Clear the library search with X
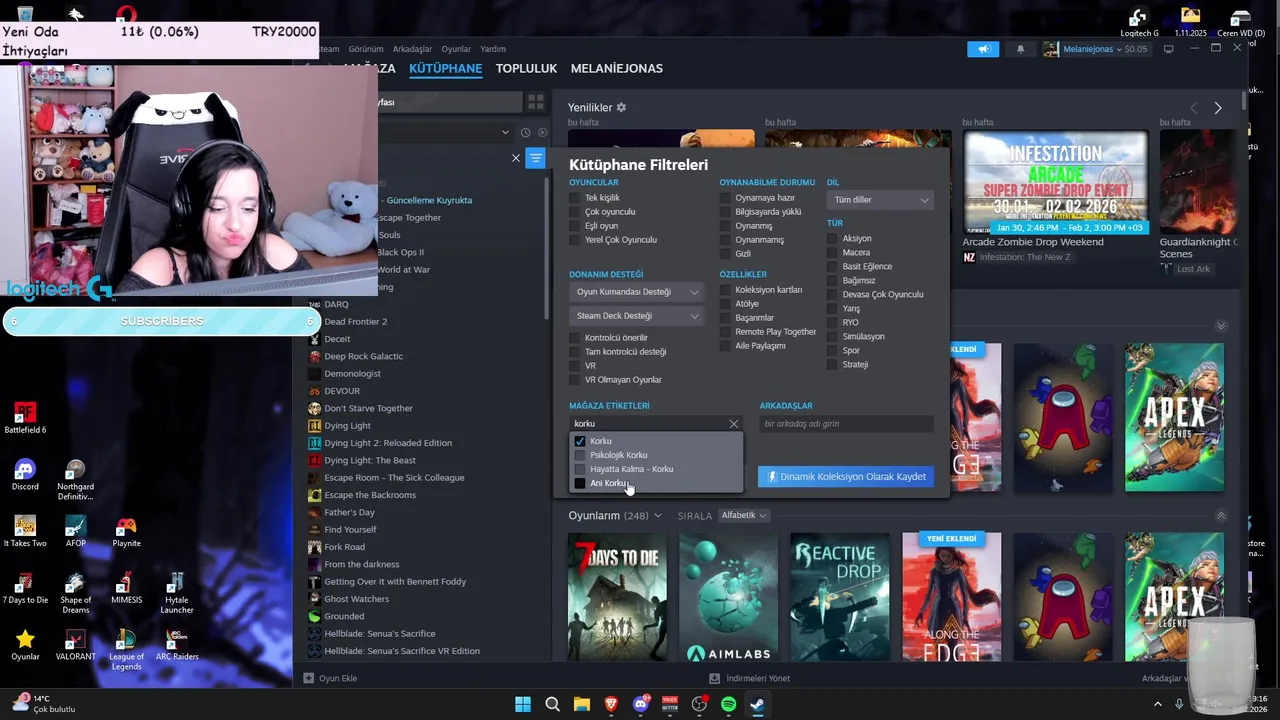This screenshot has height=720, width=1280. click(x=516, y=158)
